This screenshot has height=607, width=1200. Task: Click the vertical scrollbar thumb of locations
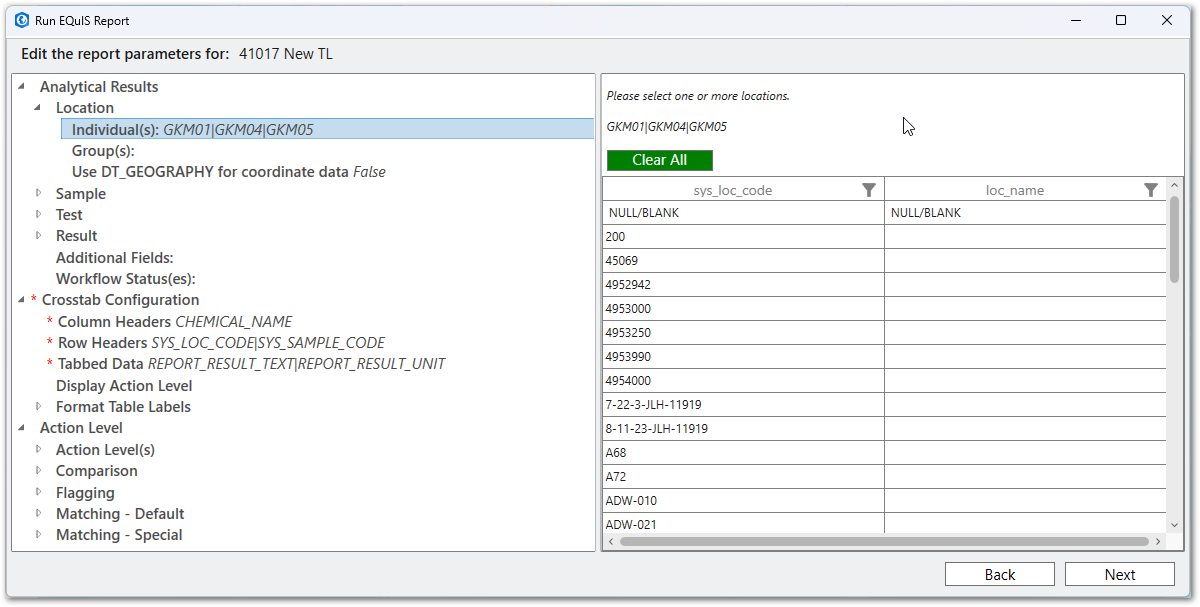1174,238
